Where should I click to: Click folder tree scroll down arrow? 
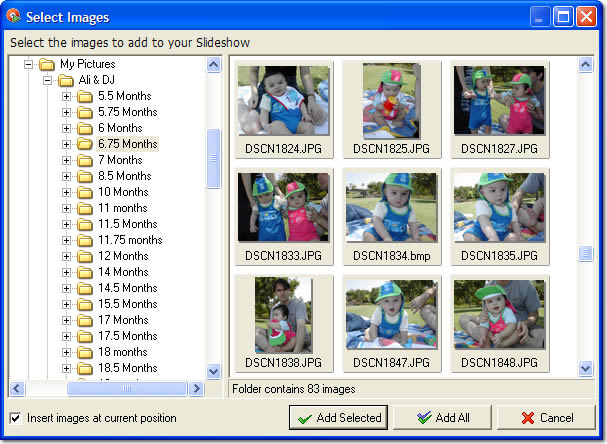(214, 372)
